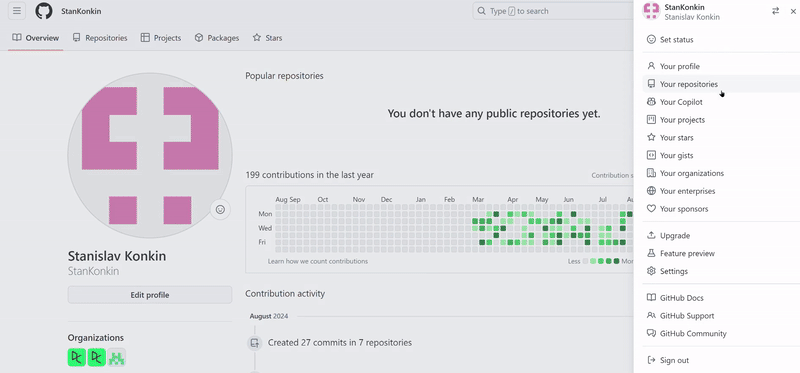Switch to the Overview tab

tap(36, 38)
